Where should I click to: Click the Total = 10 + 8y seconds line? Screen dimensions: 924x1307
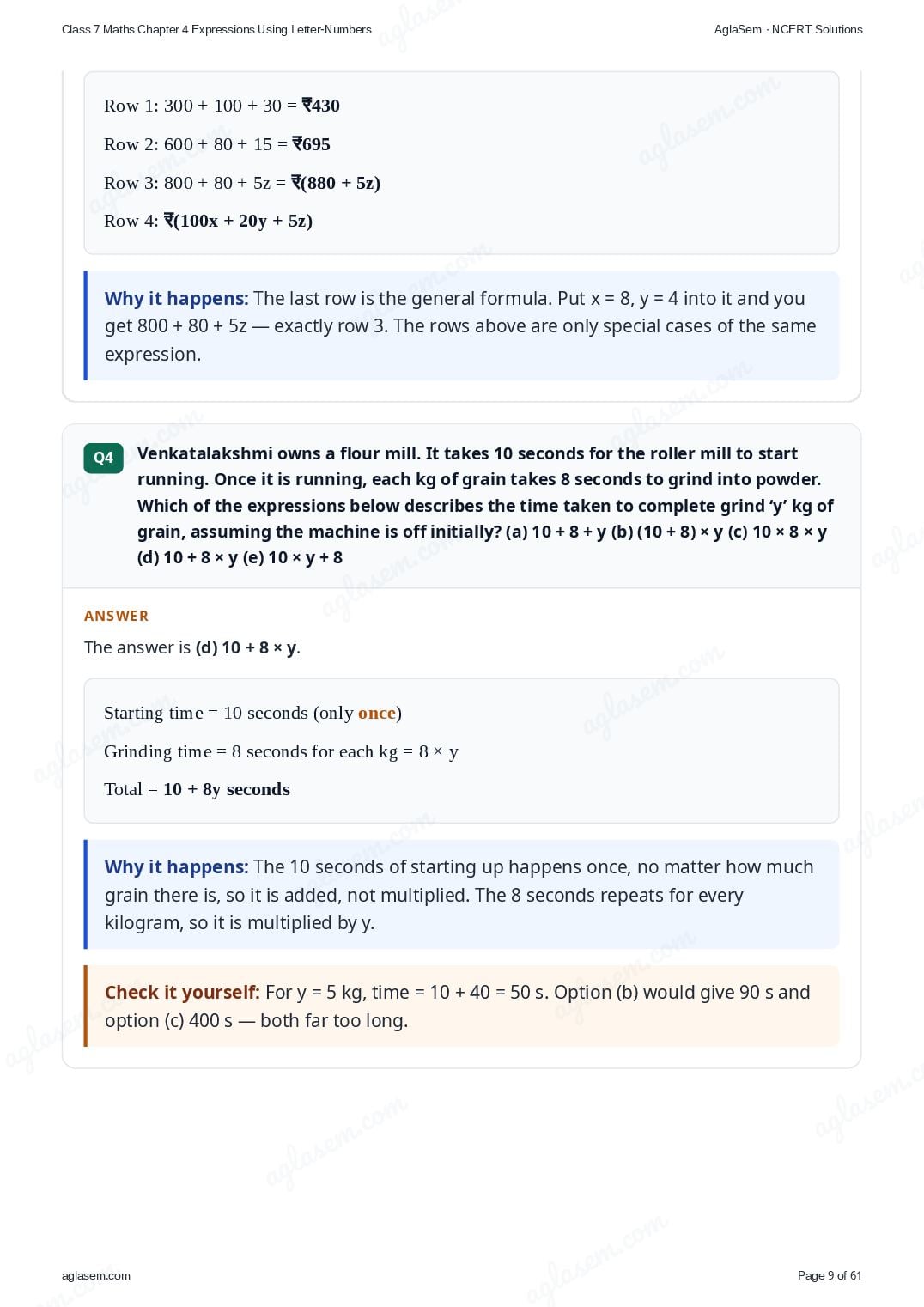[197, 789]
